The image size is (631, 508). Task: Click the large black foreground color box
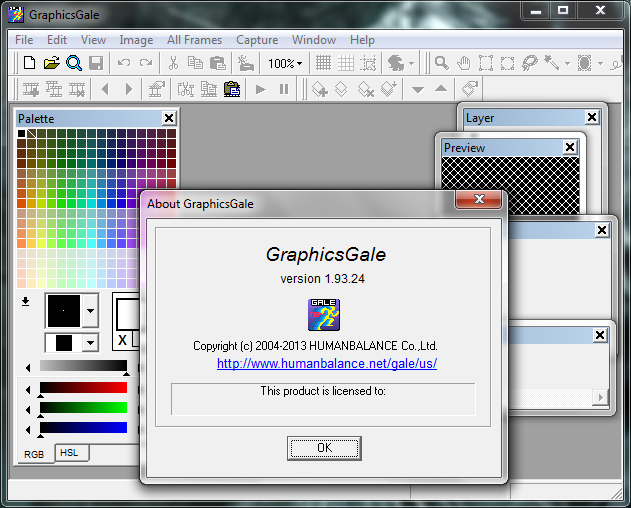tap(64, 311)
